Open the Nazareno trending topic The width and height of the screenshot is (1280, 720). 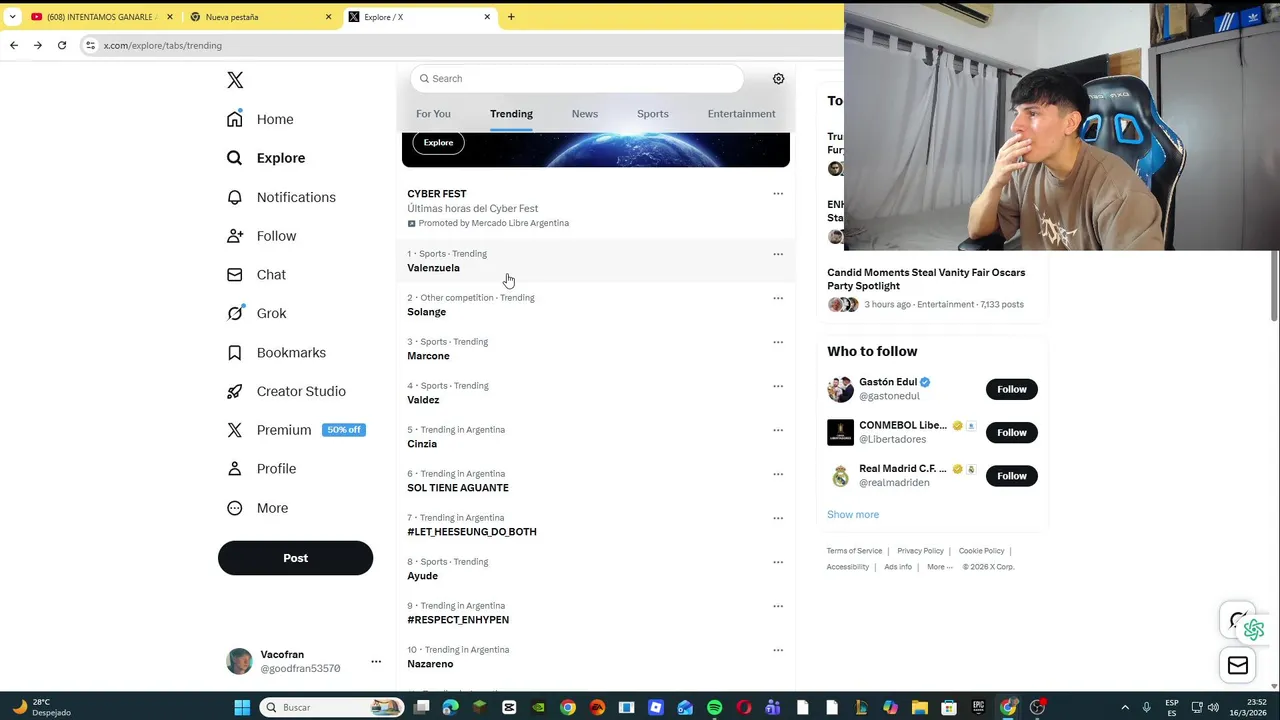pos(595,657)
